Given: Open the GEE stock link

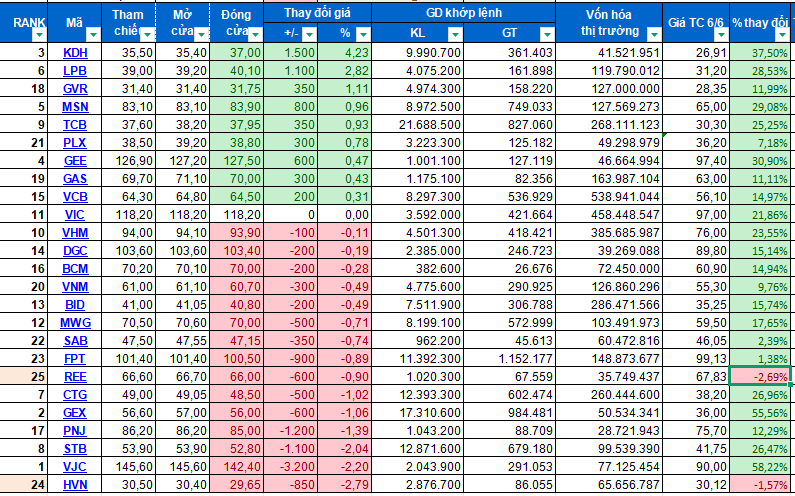Looking at the screenshot, I should tap(75, 161).
